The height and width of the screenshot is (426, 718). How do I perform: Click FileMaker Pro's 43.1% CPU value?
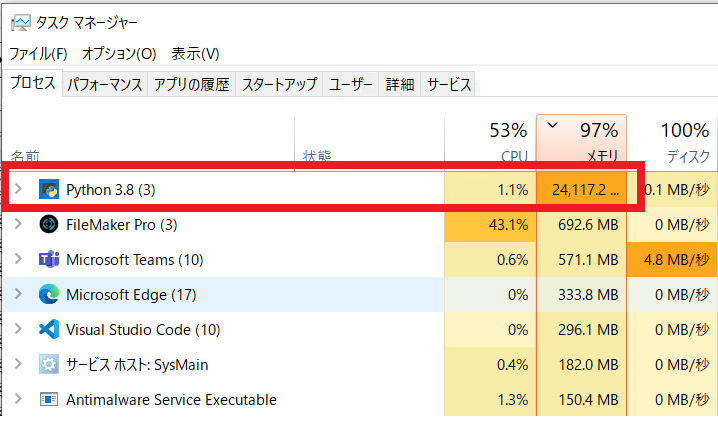(x=508, y=225)
